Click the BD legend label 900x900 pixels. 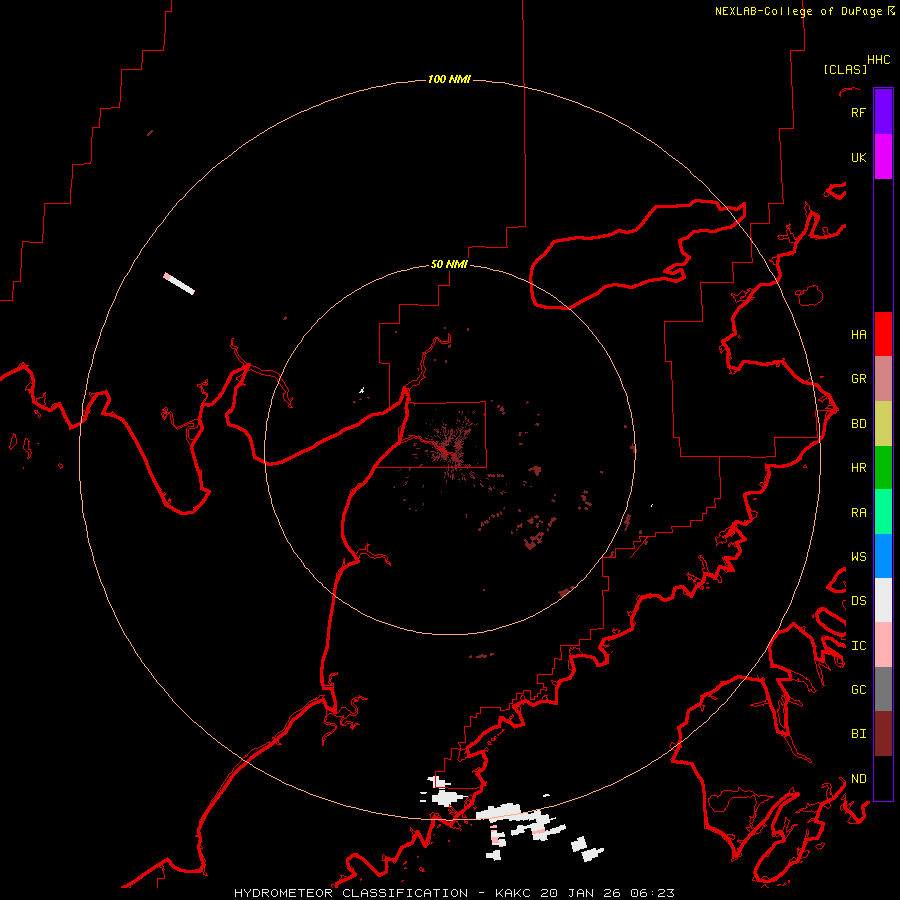click(858, 424)
